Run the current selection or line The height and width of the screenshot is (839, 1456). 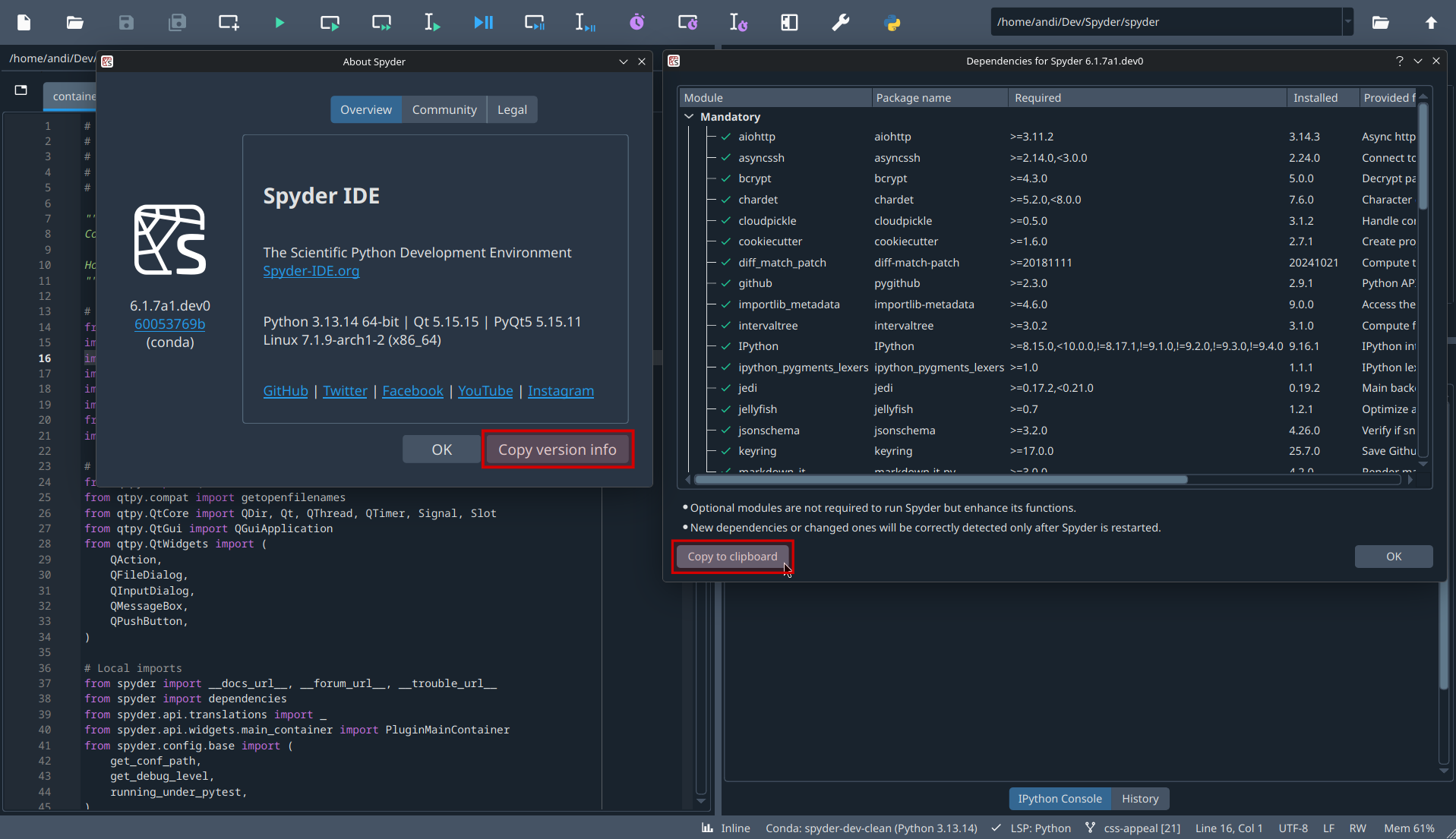coord(432,23)
